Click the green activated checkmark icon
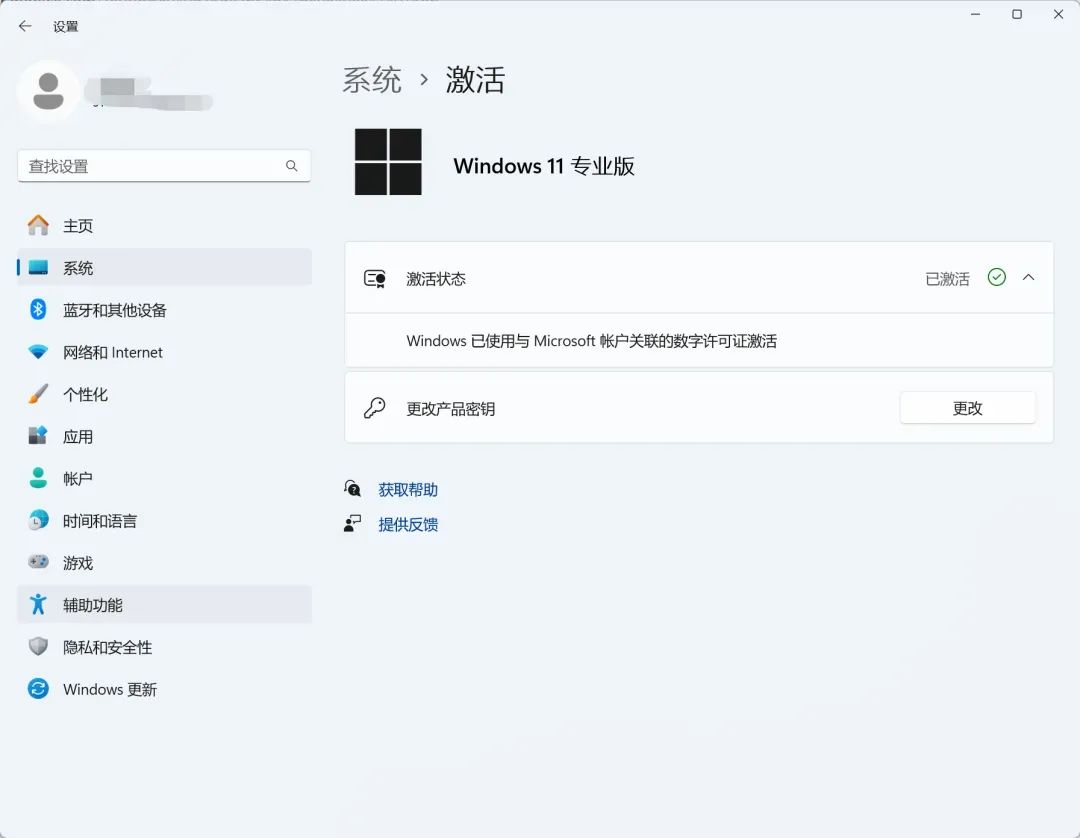Viewport: 1080px width, 838px height. pos(997,277)
